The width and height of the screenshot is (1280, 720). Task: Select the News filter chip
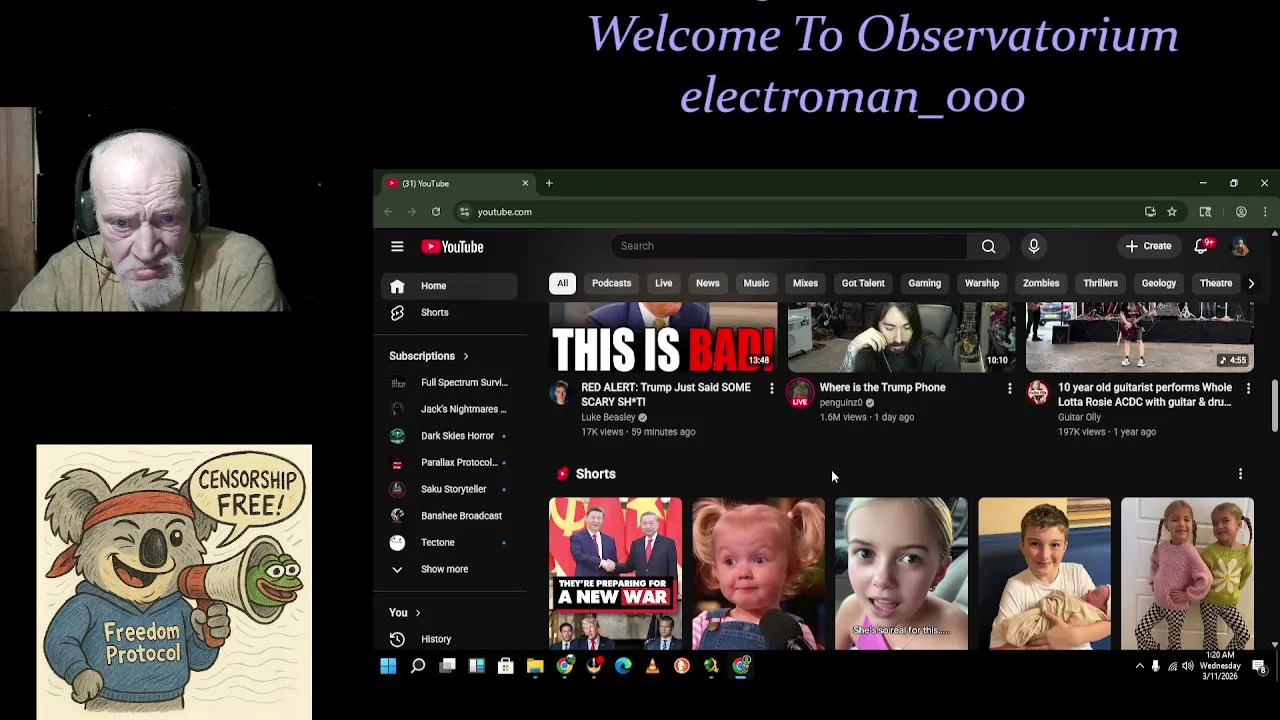[707, 283]
